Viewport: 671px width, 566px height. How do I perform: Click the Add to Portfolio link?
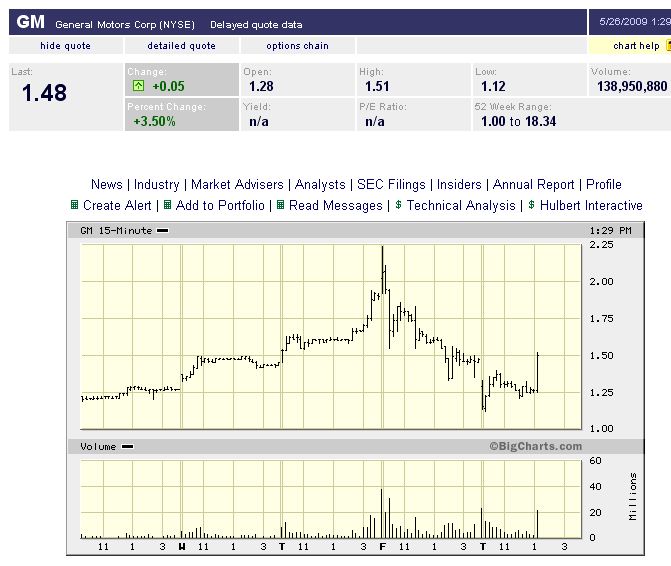(x=220, y=205)
